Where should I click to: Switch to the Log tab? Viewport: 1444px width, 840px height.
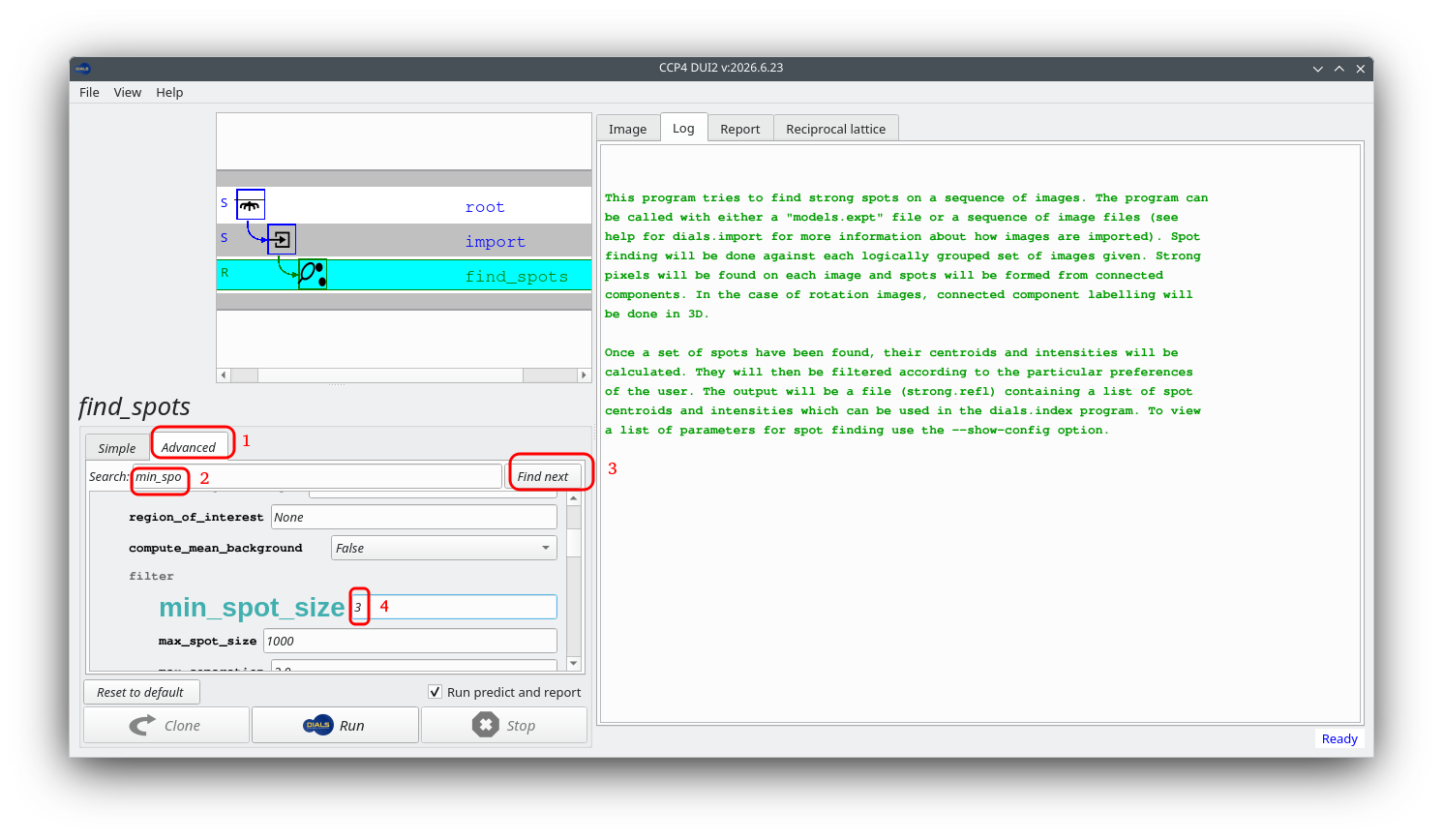[683, 128]
